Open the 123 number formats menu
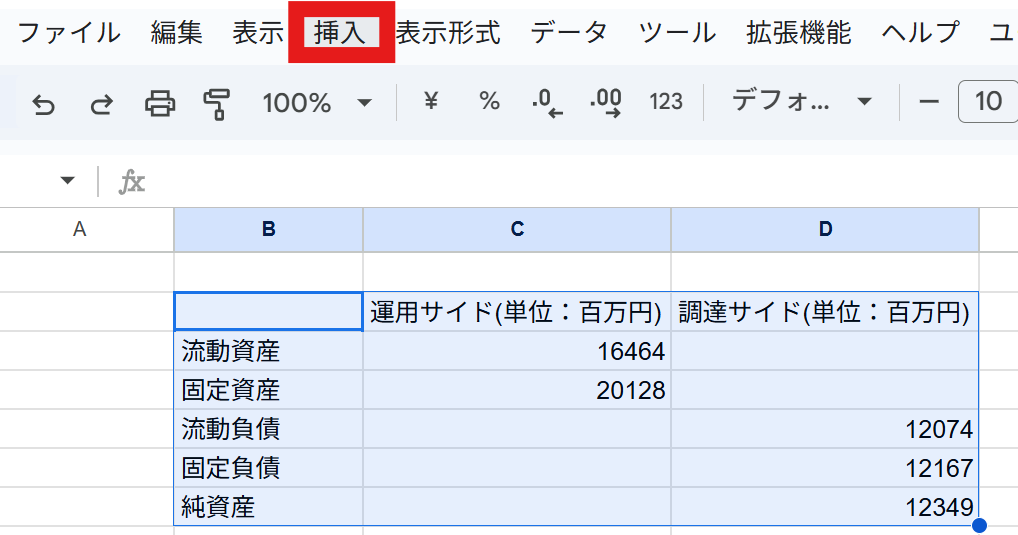This screenshot has width=1018, height=535. click(665, 102)
